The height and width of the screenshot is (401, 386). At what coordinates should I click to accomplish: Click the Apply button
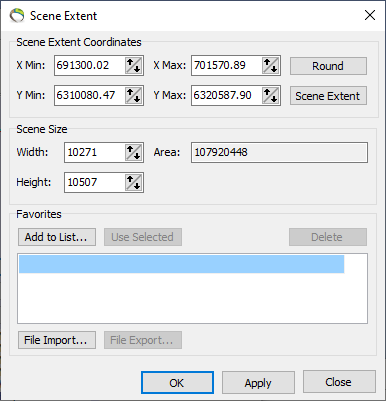tap(258, 383)
